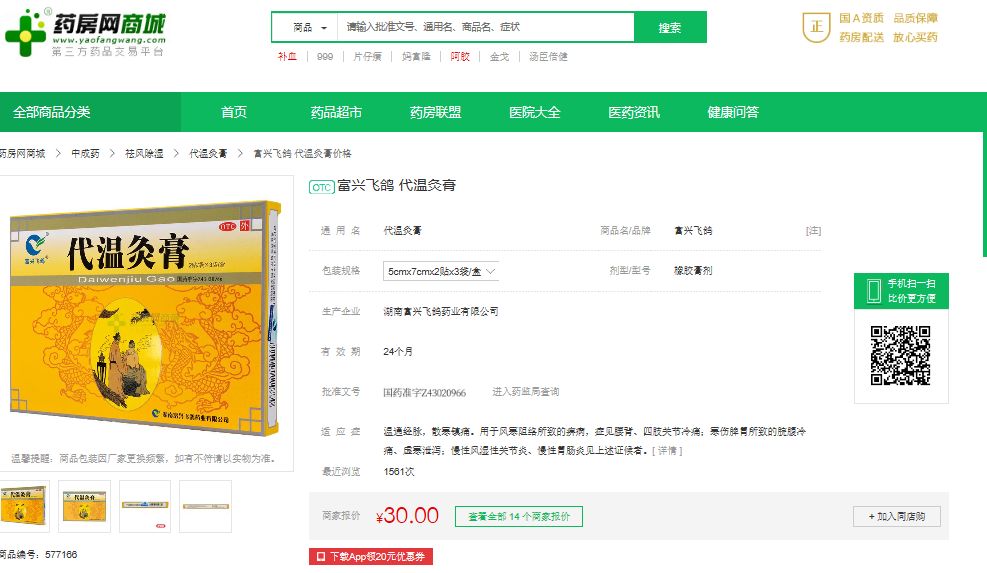This screenshot has height=573, width=987.
Task: Open the 商品 search category dropdown
Action: tap(310, 27)
